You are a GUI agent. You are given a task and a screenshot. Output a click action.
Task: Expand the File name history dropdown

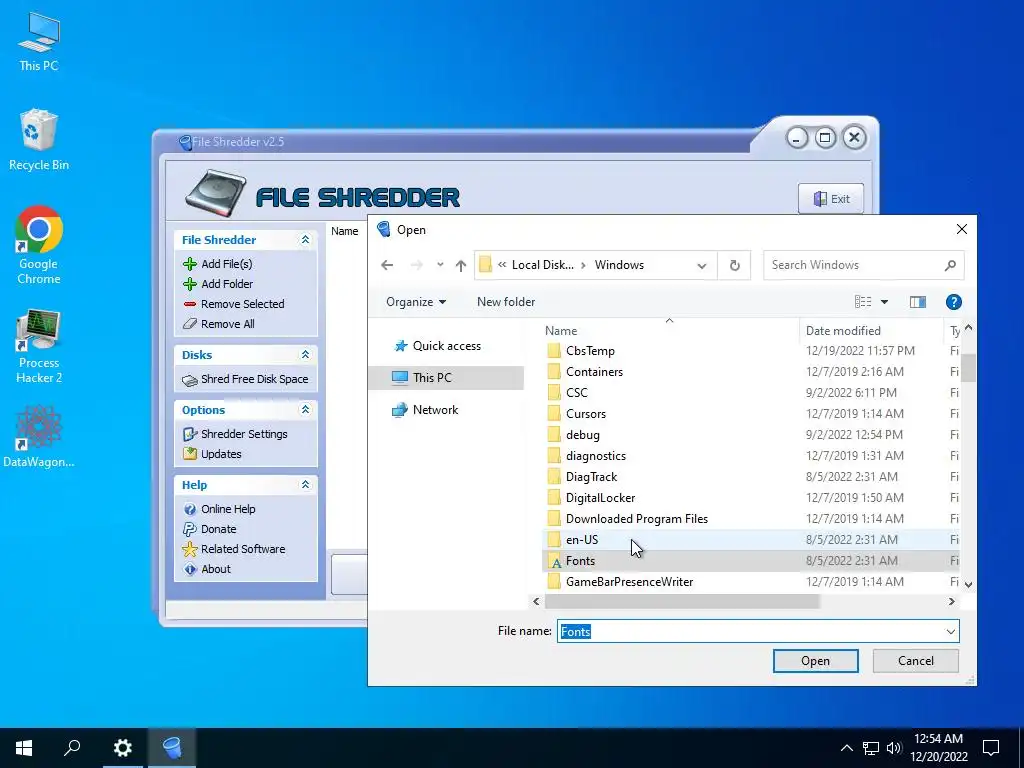[x=950, y=632]
